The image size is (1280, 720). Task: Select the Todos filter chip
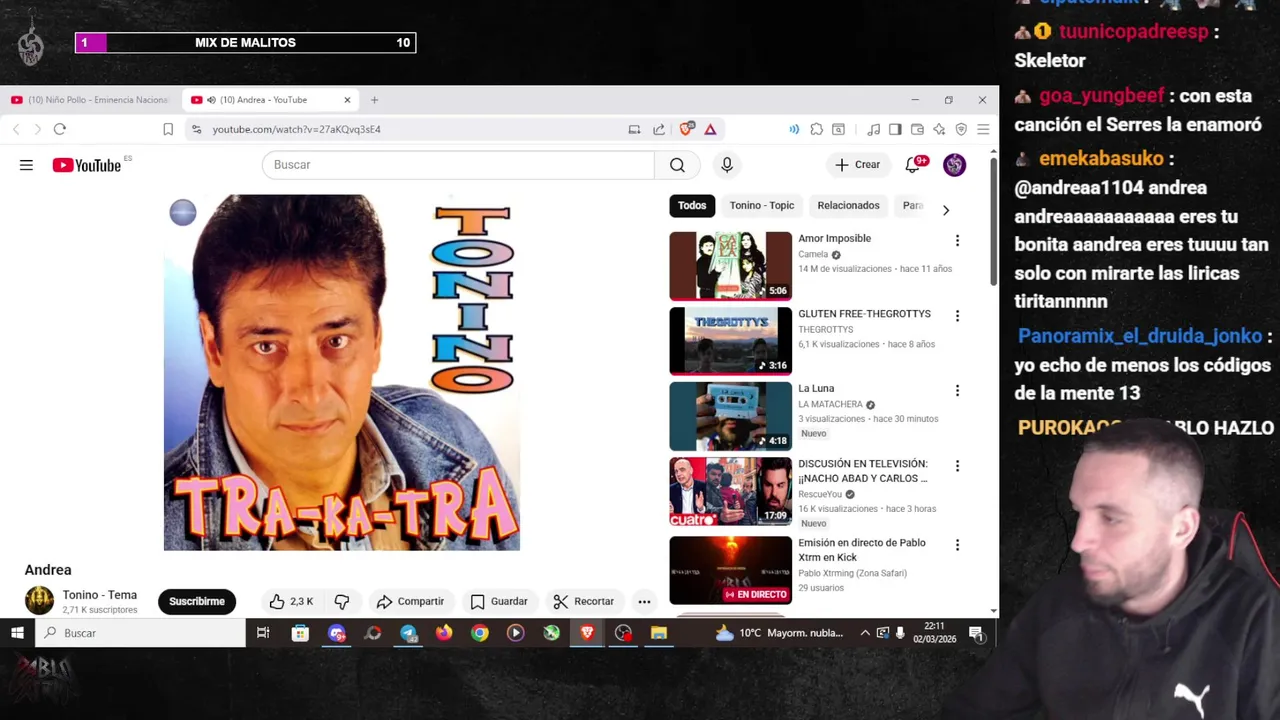tap(692, 205)
